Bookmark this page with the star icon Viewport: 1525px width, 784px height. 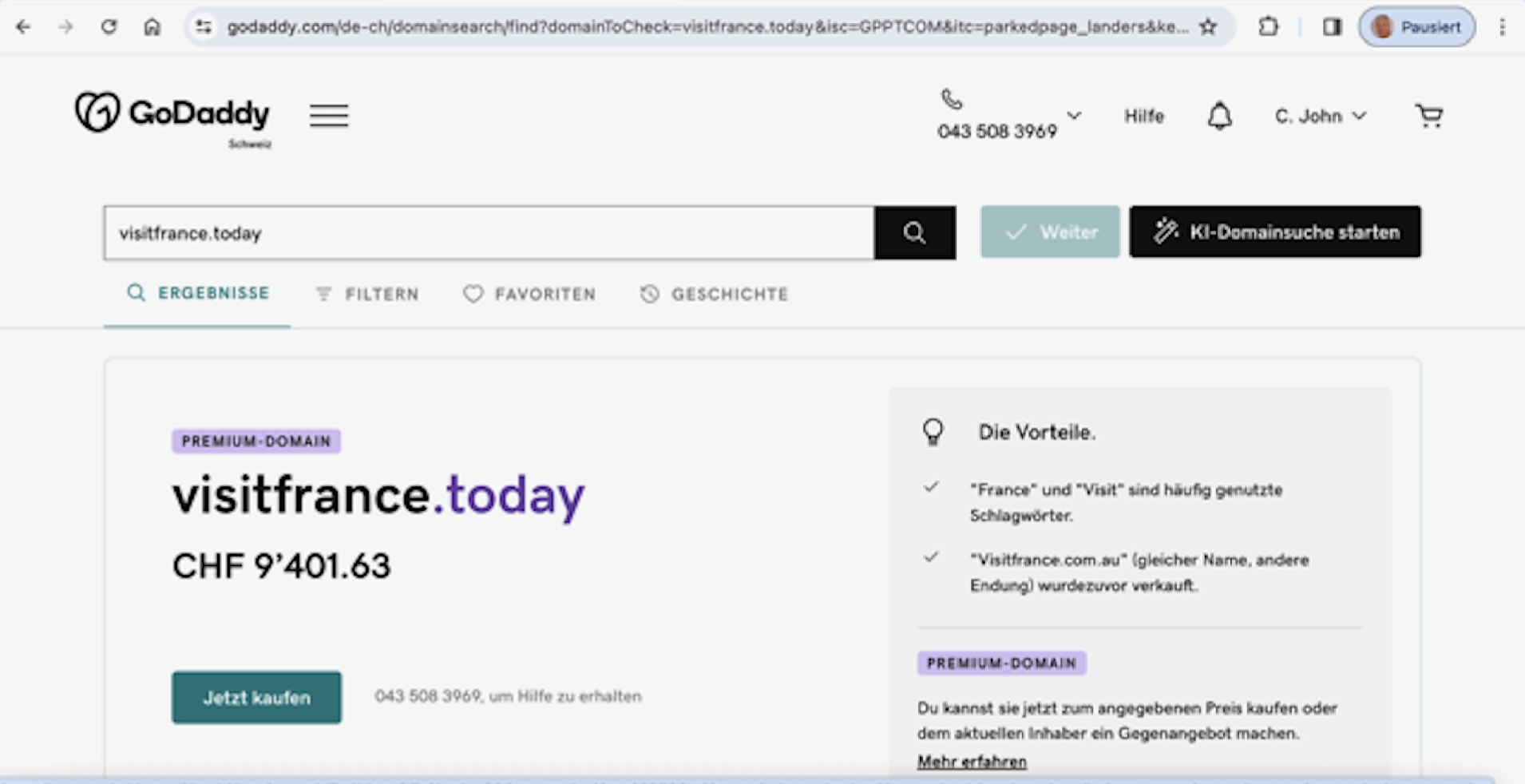1208,27
